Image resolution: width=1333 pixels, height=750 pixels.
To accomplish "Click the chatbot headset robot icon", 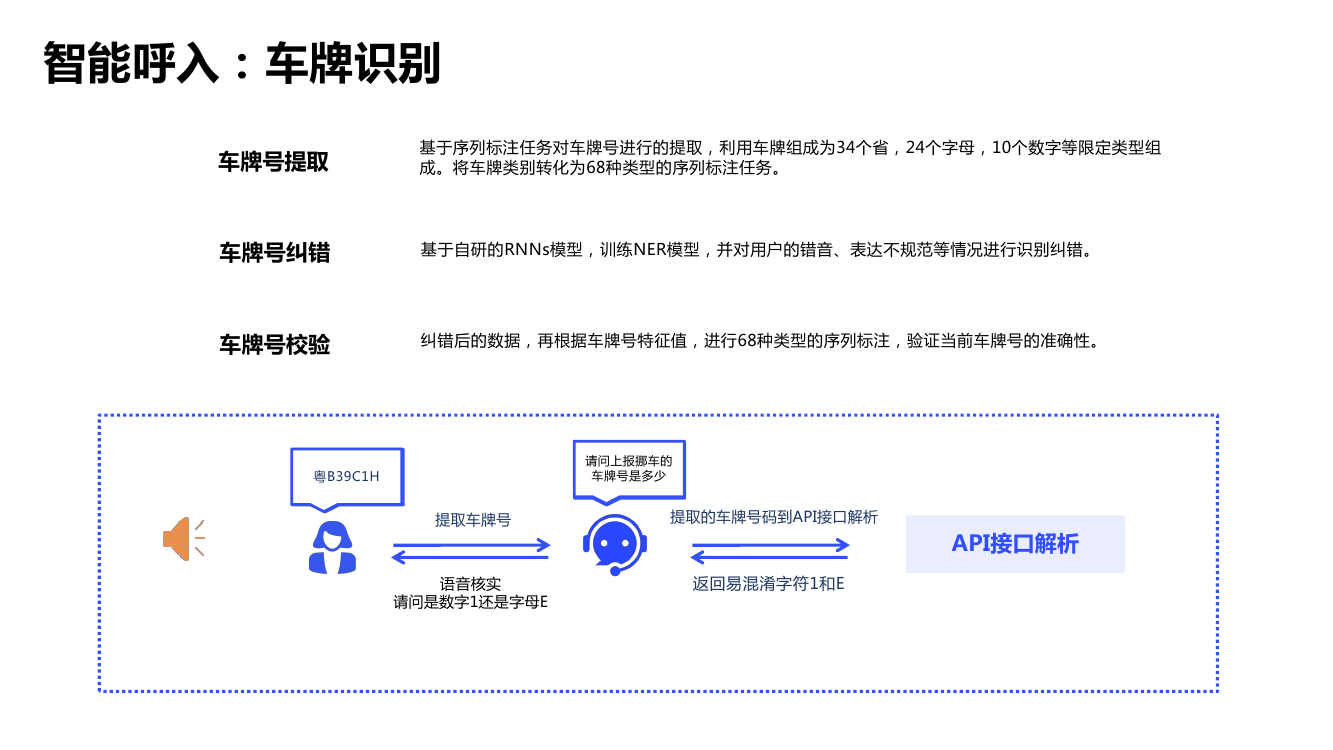I will (x=614, y=546).
